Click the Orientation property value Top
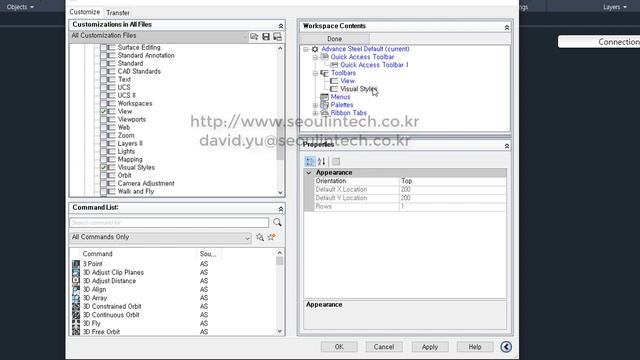 (x=453, y=181)
